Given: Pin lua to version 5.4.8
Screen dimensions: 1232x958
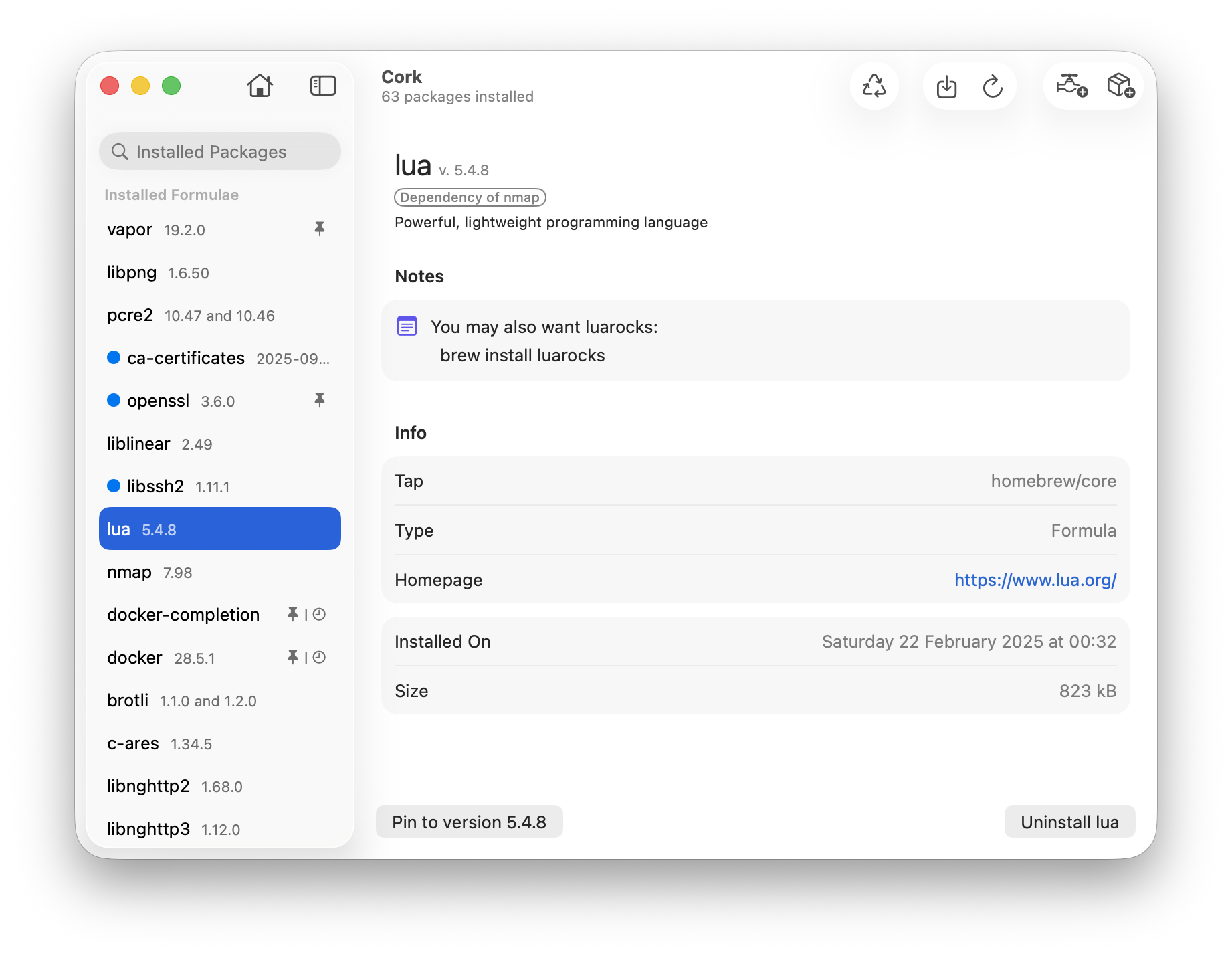Looking at the screenshot, I should 469,822.
